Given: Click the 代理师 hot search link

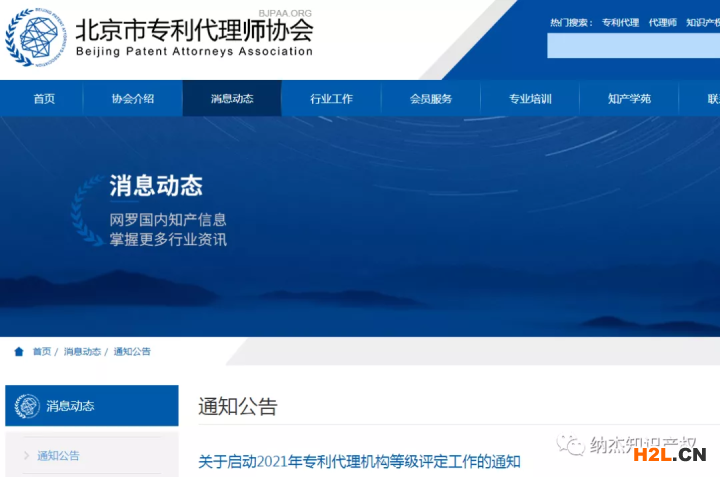Looking at the screenshot, I should click(x=662, y=22).
